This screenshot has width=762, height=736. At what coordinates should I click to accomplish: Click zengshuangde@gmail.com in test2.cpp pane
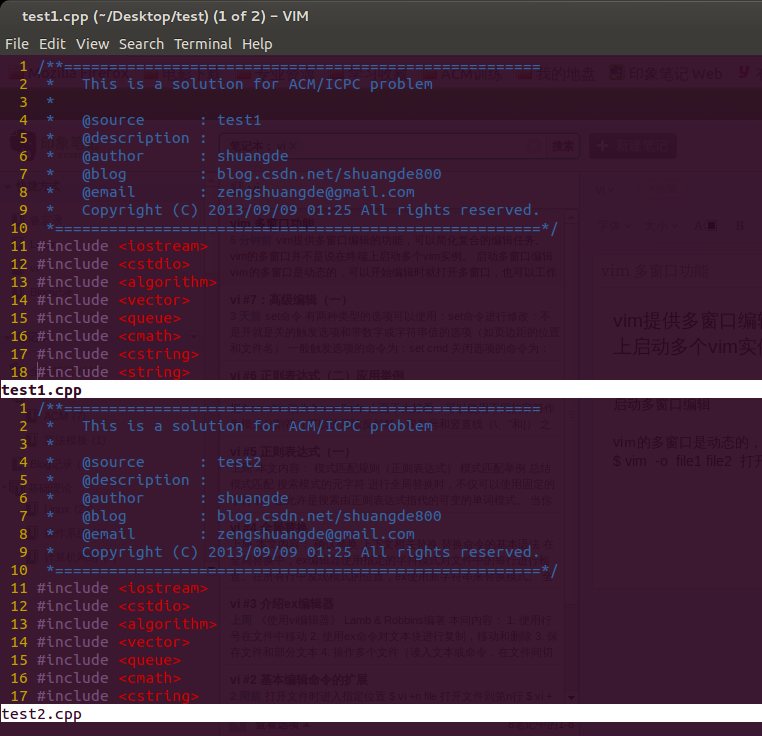pos(316,534)
